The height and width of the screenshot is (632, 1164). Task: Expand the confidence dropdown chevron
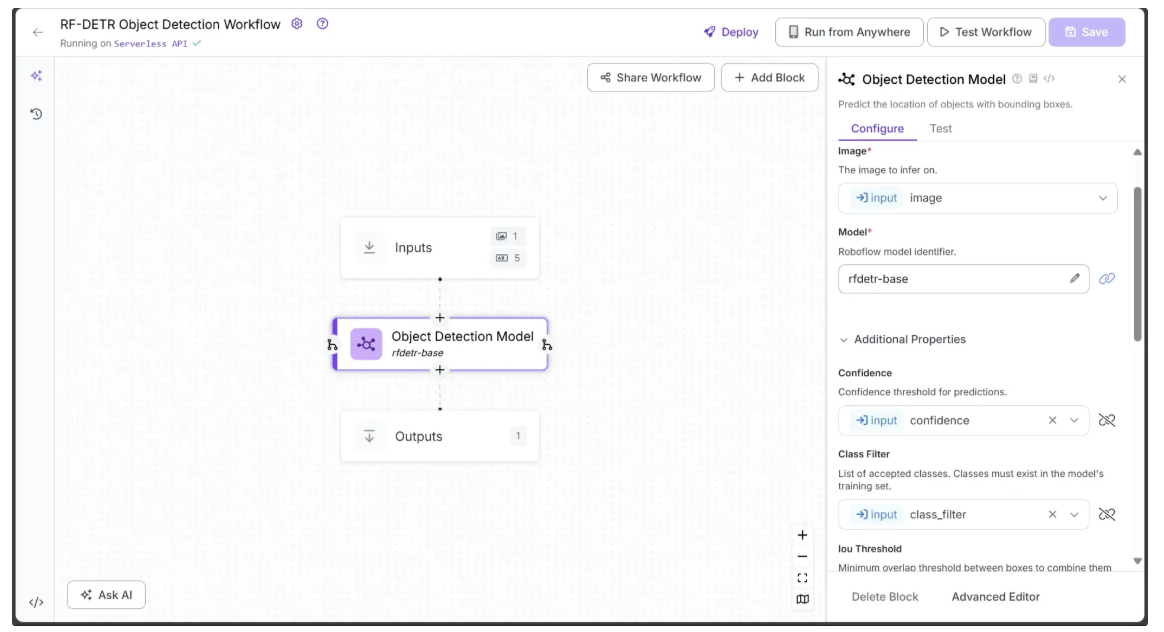[x=1075, y=421]
